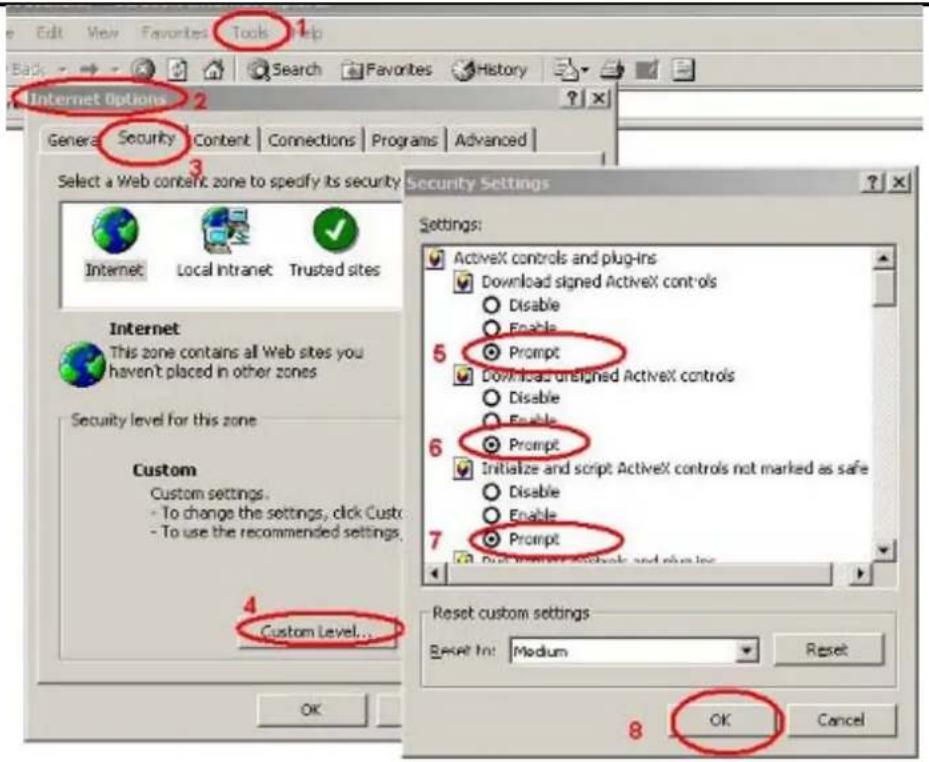
Task: Click the Print toolbar icon
Action: (x=612, y=70)
